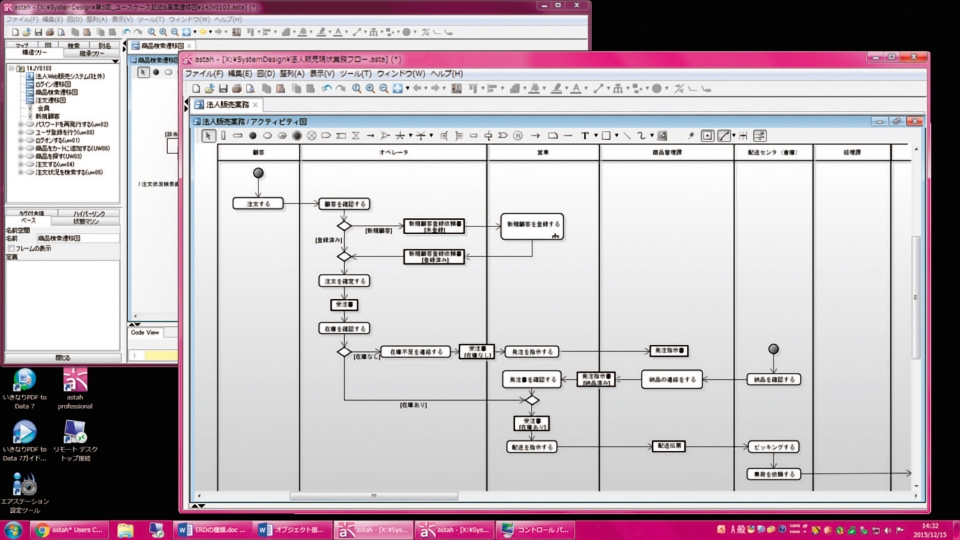Open Fork/Join tool dropdown arrow in palette

click(x=410, y=136)
